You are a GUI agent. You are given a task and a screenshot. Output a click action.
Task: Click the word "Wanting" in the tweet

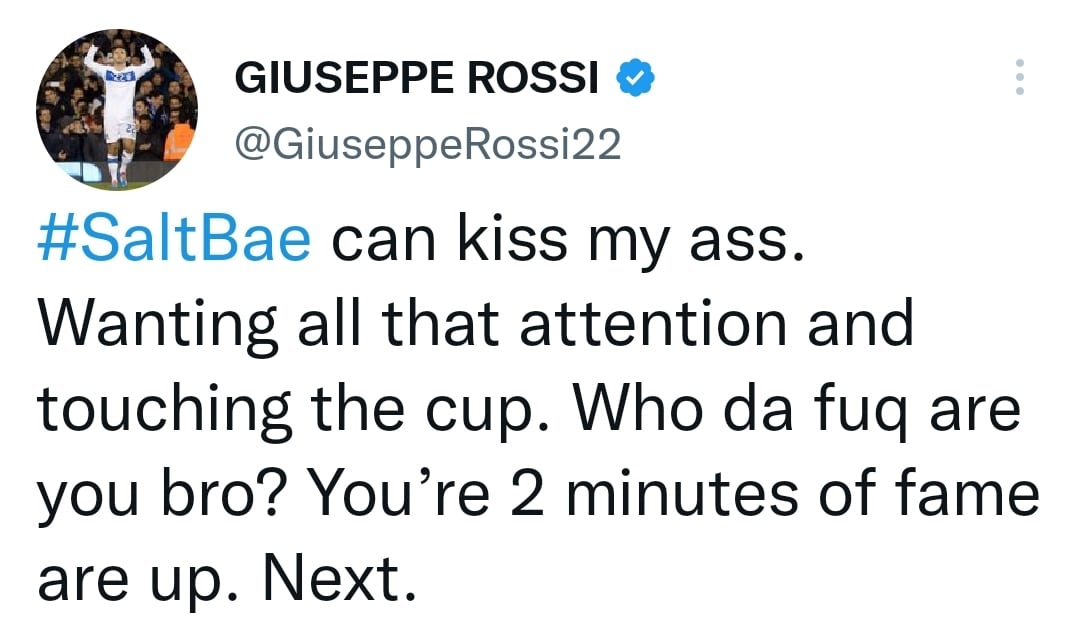click(x=158, y=326)
